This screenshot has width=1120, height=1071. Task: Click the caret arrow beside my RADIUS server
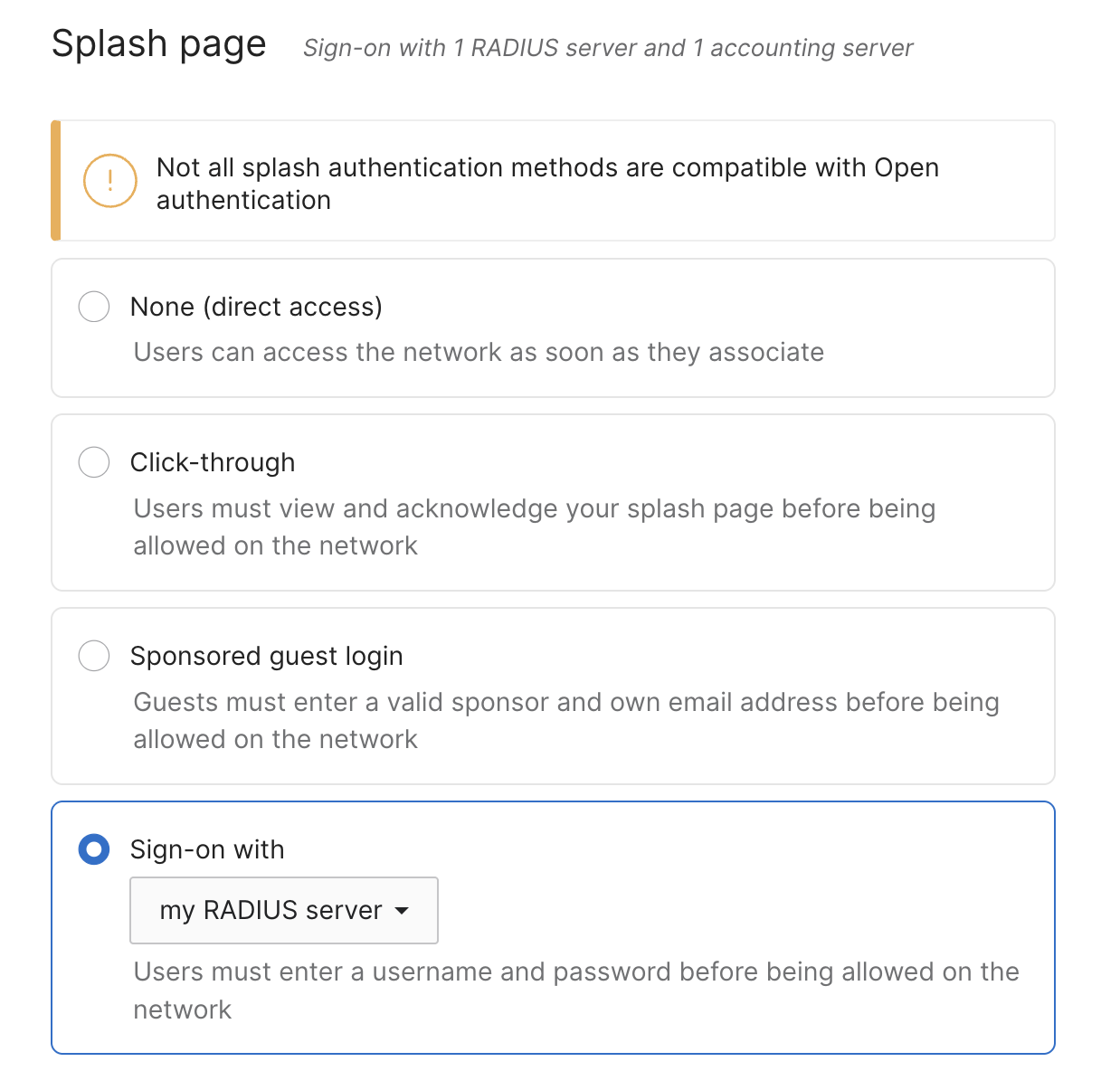[x=403, y=911]
